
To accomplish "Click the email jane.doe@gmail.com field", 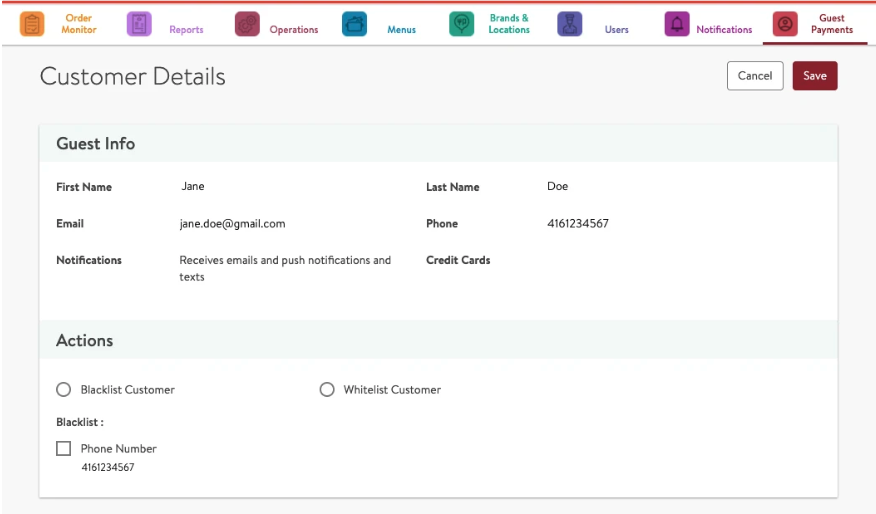I will pyautogui.click(x=232, y=224).
